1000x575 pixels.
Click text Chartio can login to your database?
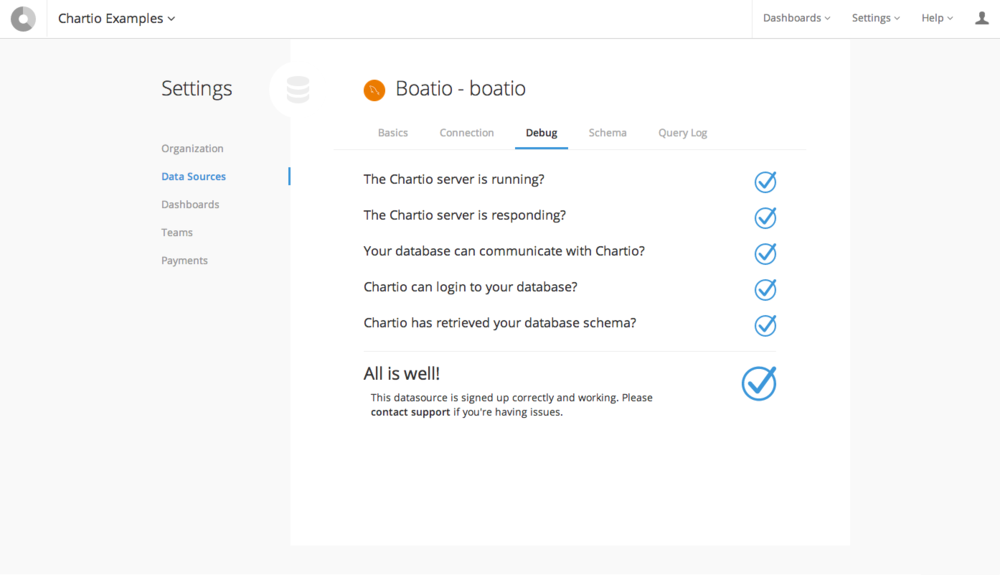(x=471, y=288)
